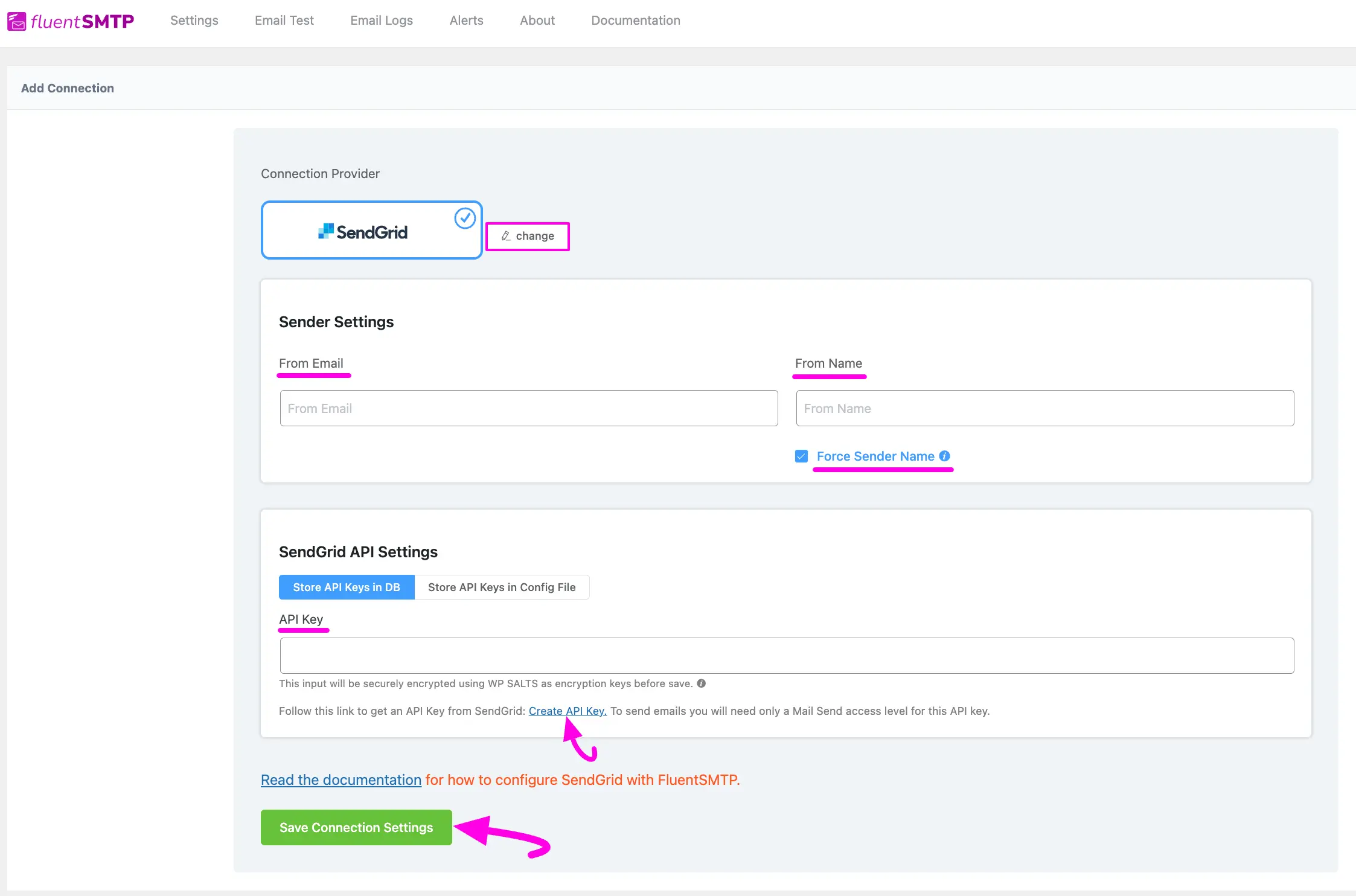Toggle the Force Sender Name checkbox
Image resolution: width=1356 pixels, height=896 pixels.
pos(801,456)
